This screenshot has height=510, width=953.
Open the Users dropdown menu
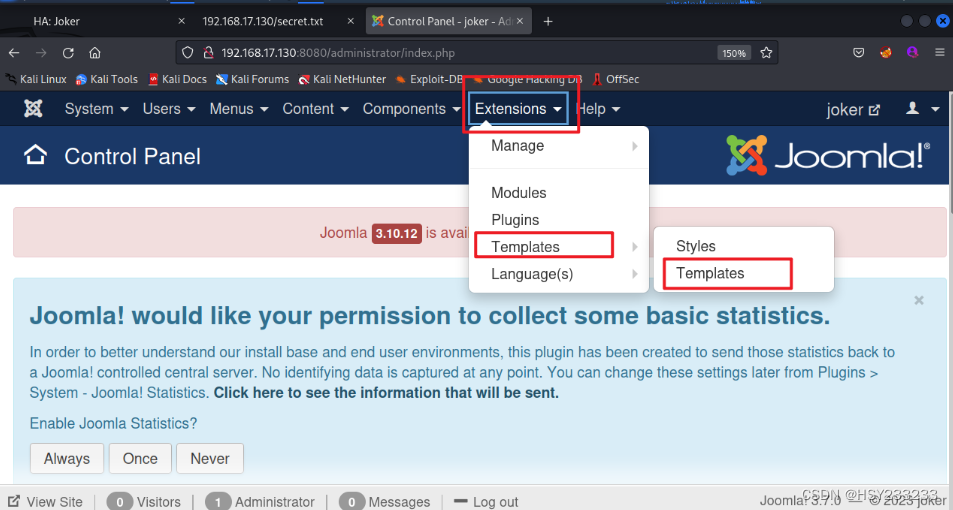(169, 109)
